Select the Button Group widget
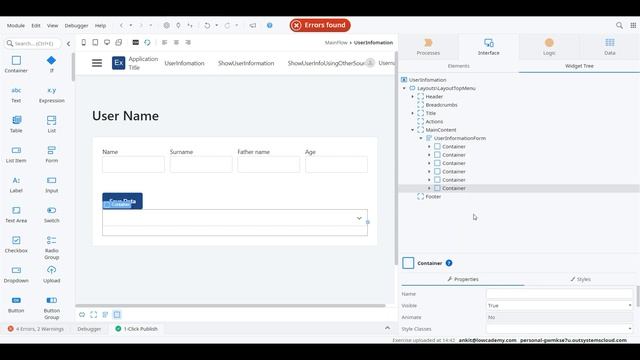The width and height of the screenshot is (640, 360). pyautogui.click(x=51, y=308)
